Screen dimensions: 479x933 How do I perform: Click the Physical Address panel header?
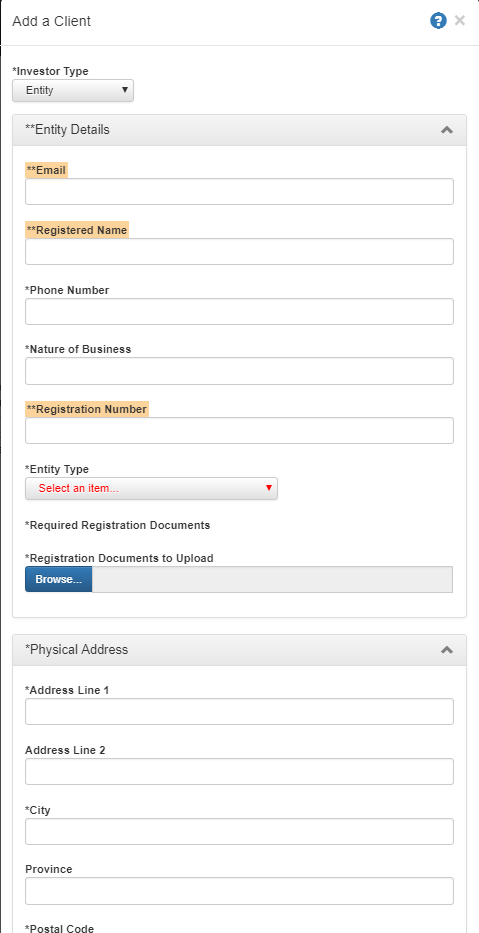(239, 650)
